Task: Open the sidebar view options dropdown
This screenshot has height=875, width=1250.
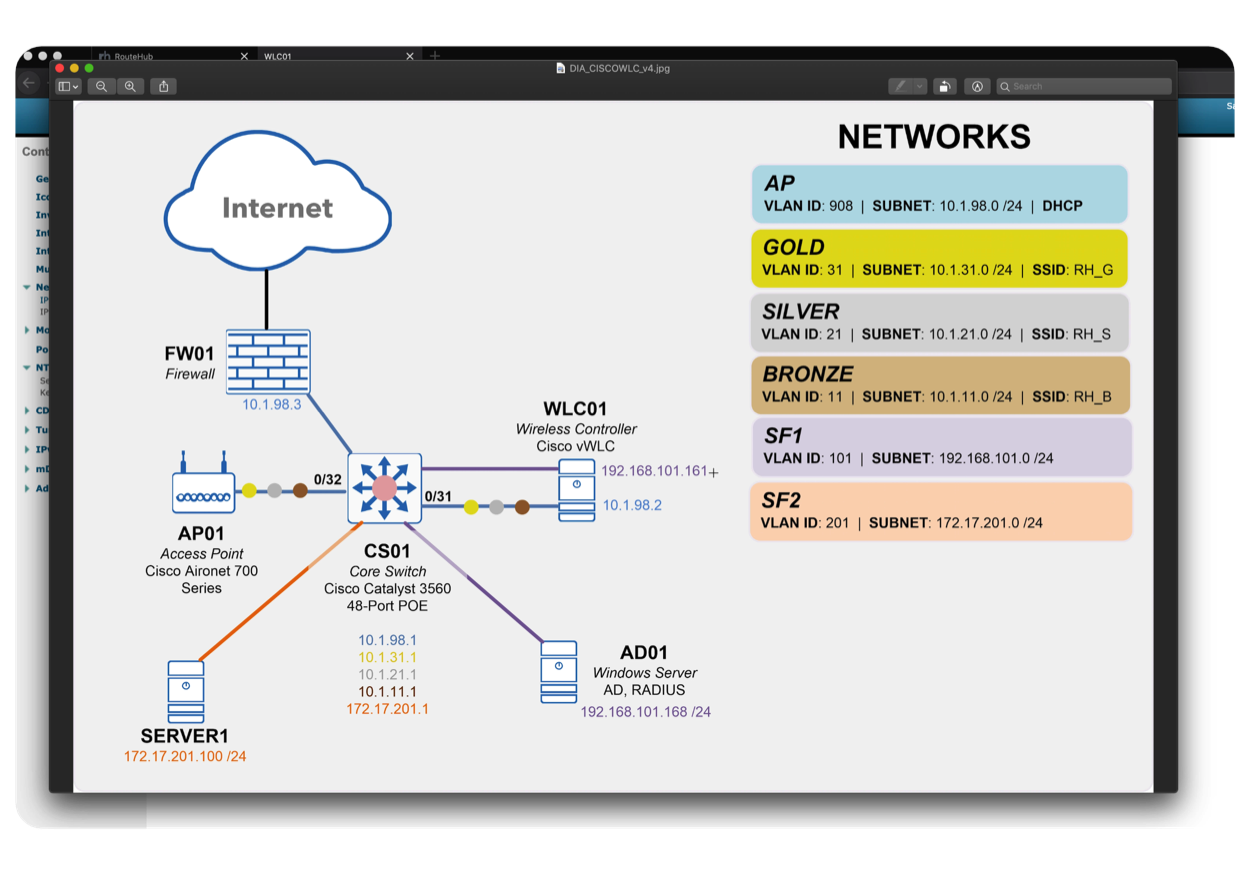Action: (68, 87)
